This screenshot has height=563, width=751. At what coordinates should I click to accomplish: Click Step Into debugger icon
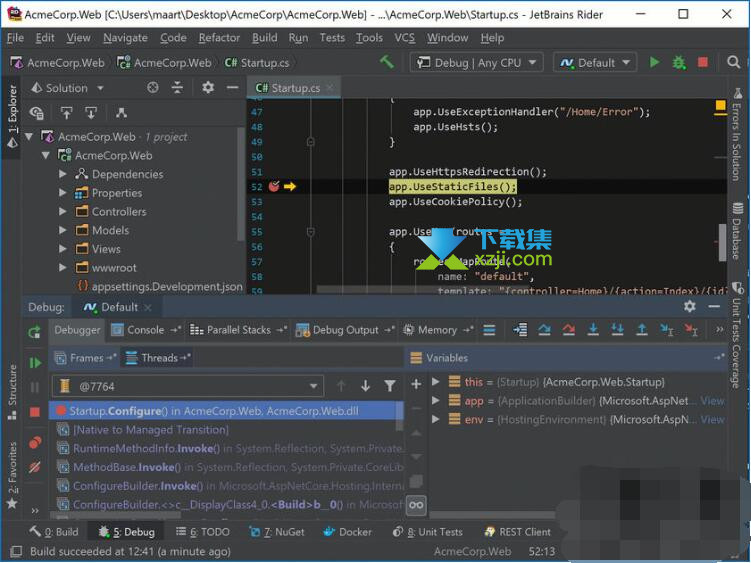click(x=593, y=330)
